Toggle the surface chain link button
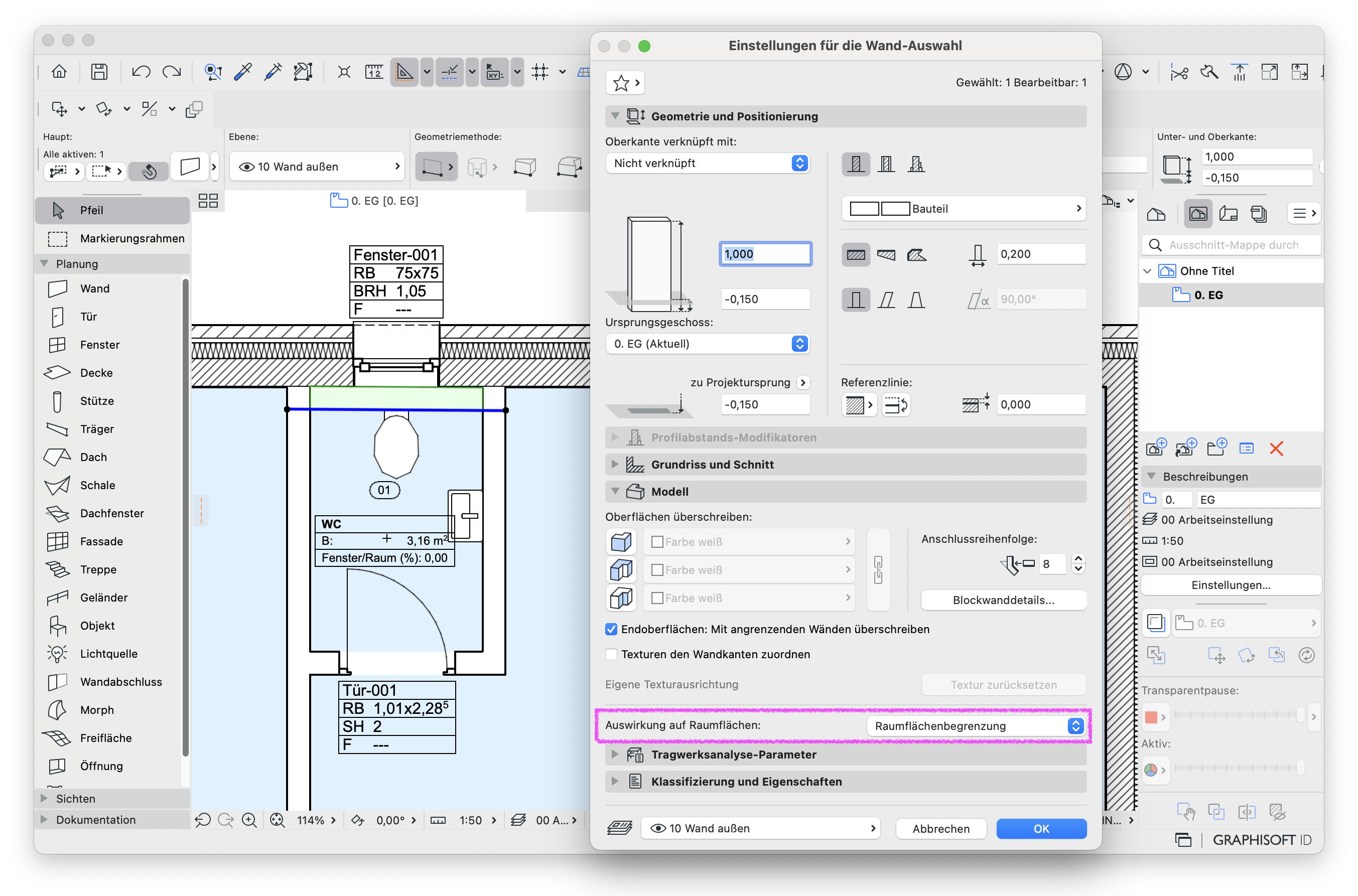Viewport: 1358px width, 896px height. click(x=878, y=570)
